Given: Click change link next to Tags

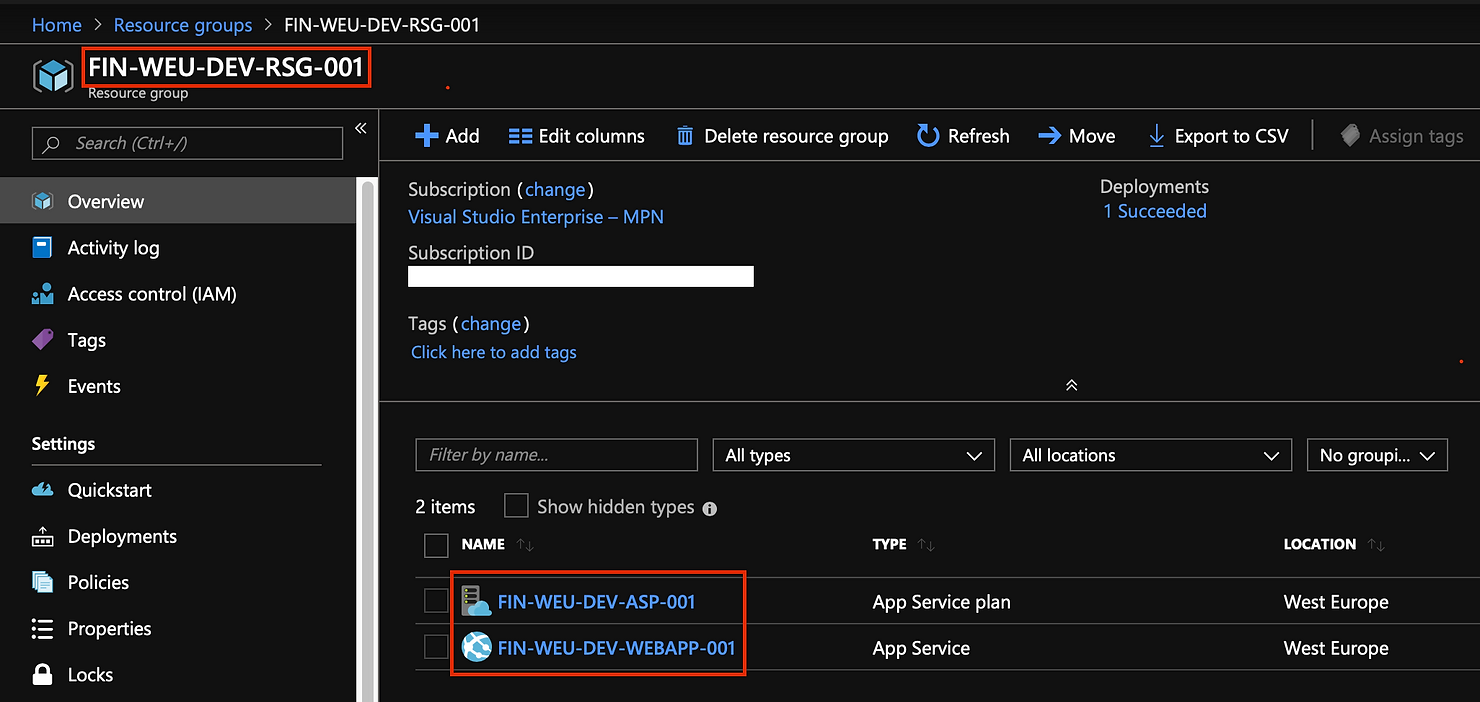Looking at the screenshot, I should pyautogui.click(x=491, y=323).
